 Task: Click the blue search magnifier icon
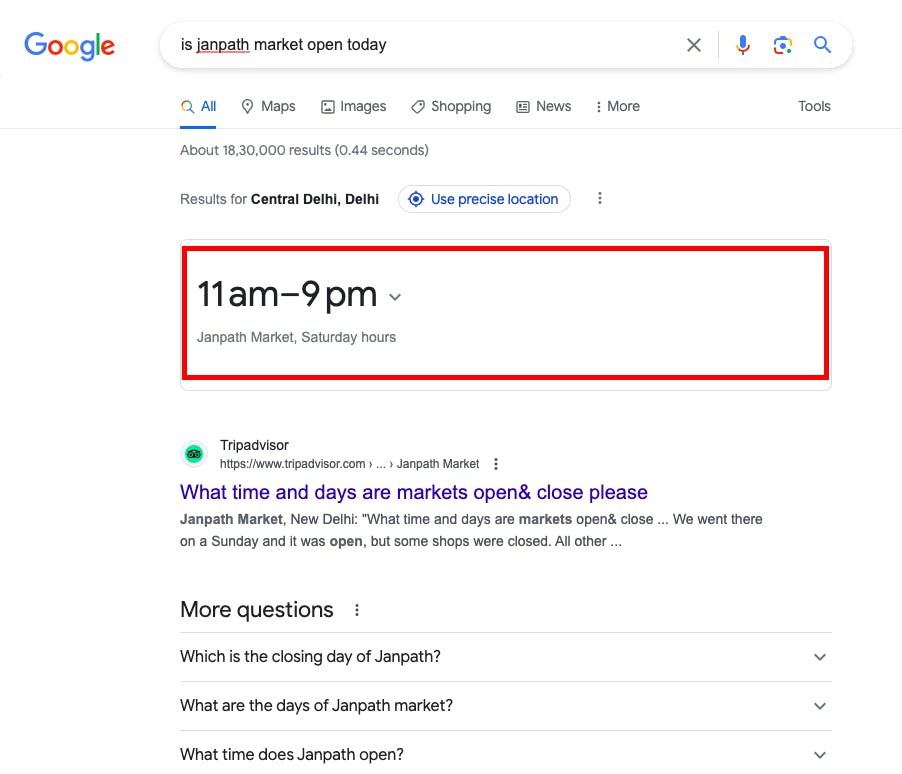pos(822,45)
